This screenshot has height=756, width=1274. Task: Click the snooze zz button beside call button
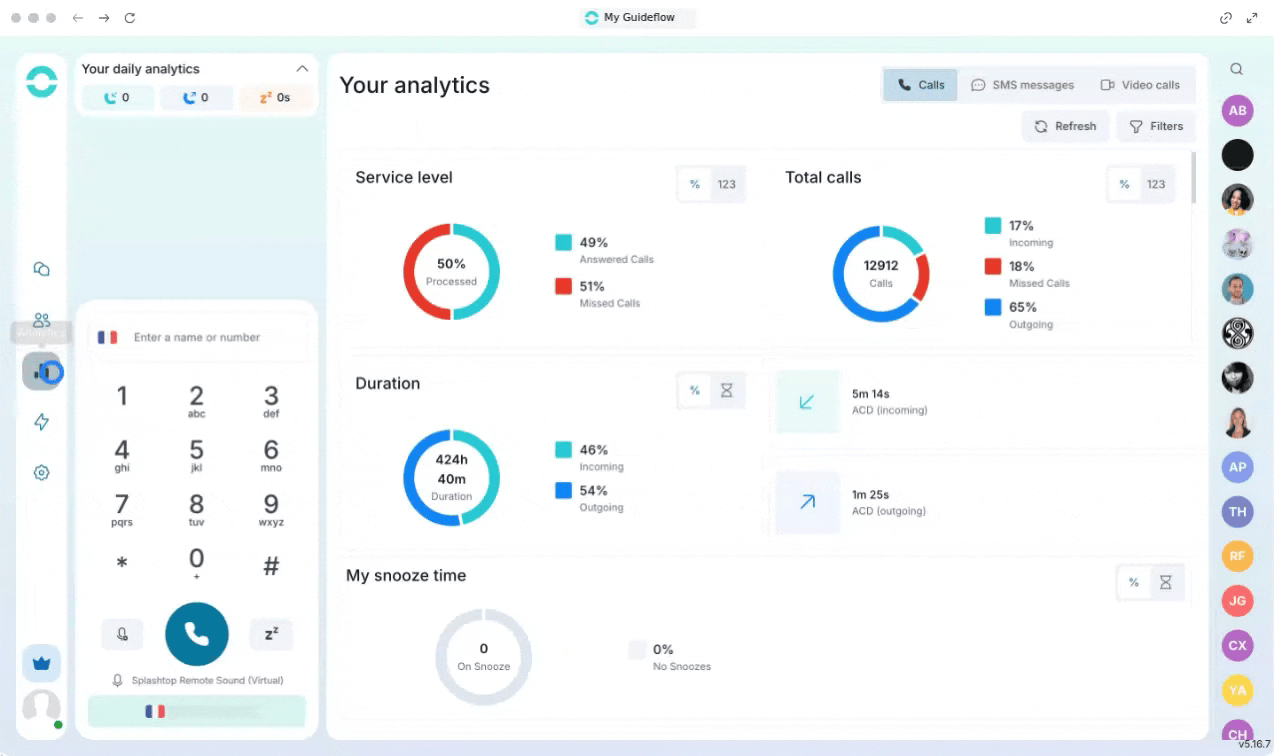pyautogui.click(x=271, y=634)
